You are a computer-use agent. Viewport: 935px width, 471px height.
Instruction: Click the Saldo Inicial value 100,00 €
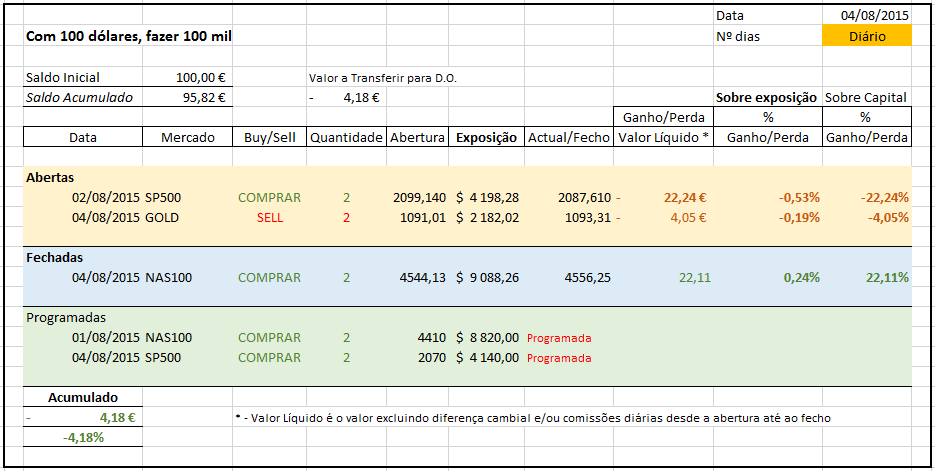tap(200, 77)
